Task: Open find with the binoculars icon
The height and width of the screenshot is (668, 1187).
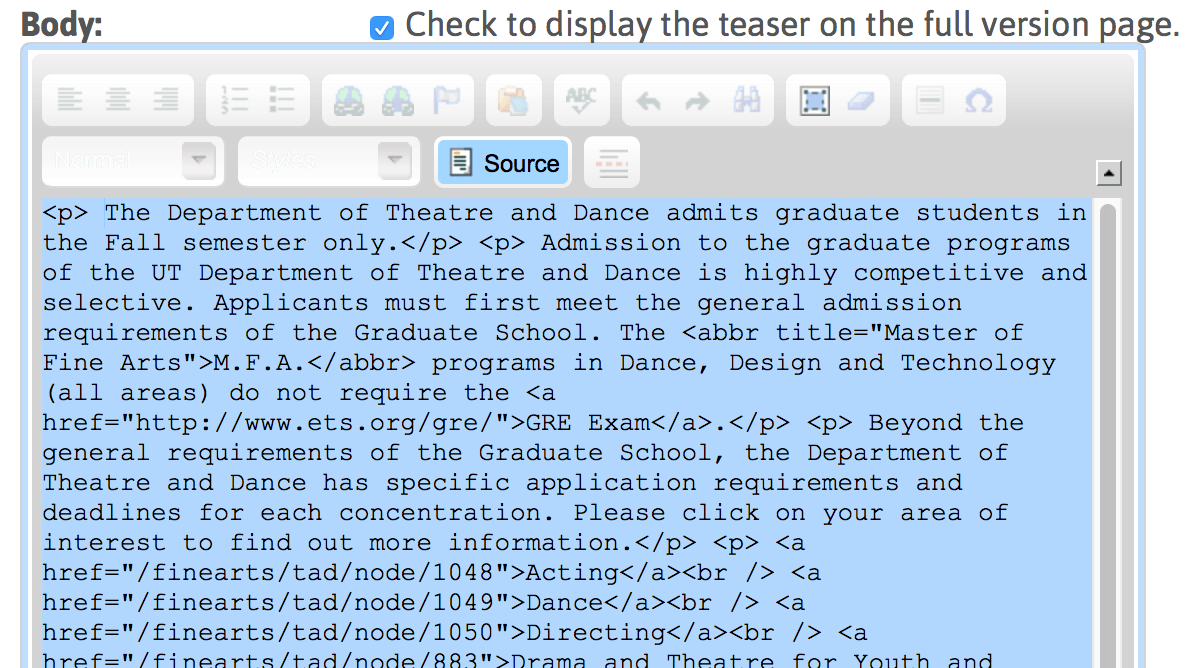Action: 746,100
